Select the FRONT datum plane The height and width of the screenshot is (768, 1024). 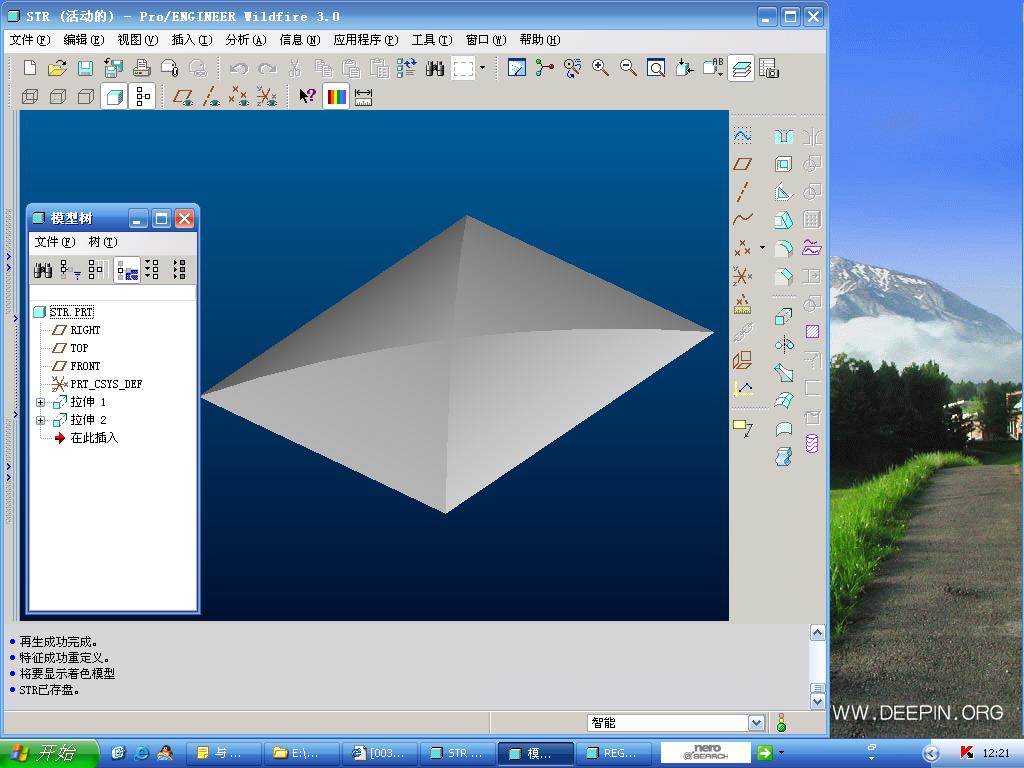click(86, 366)
